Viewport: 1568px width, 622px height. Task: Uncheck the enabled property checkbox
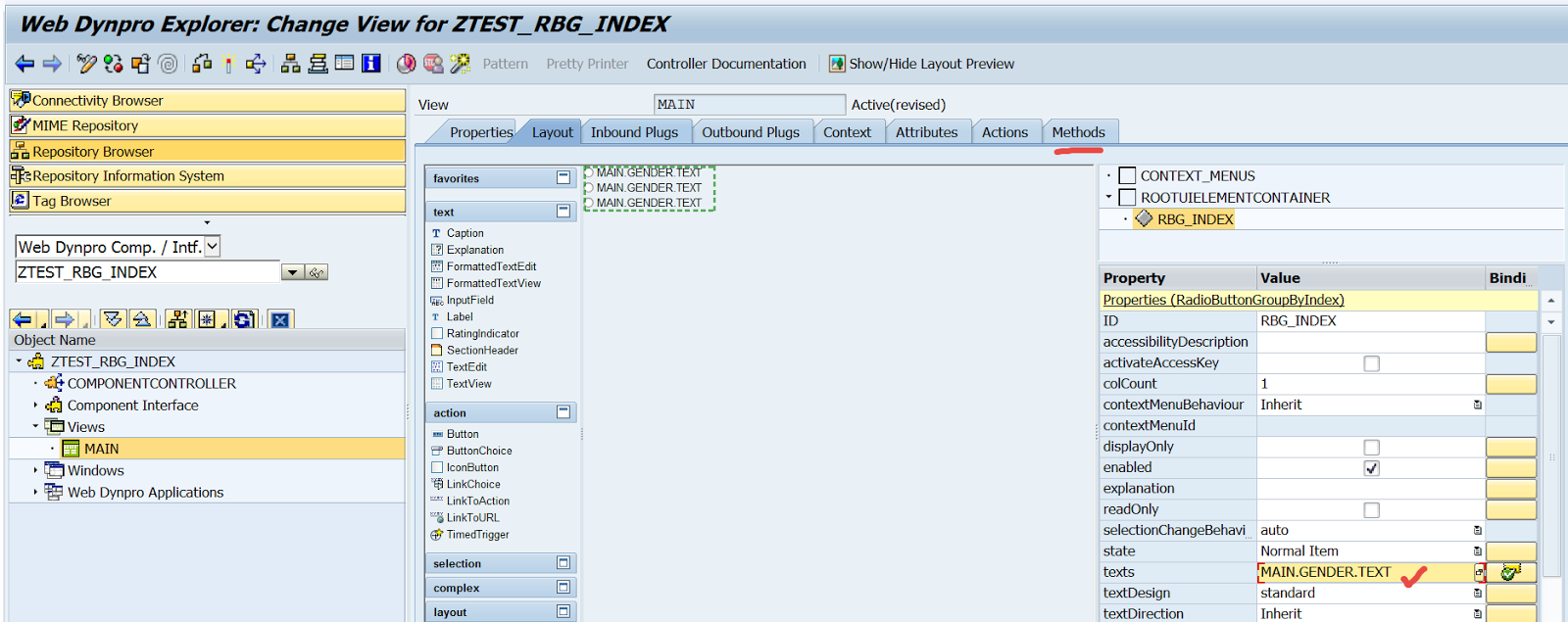point(1371,468)
